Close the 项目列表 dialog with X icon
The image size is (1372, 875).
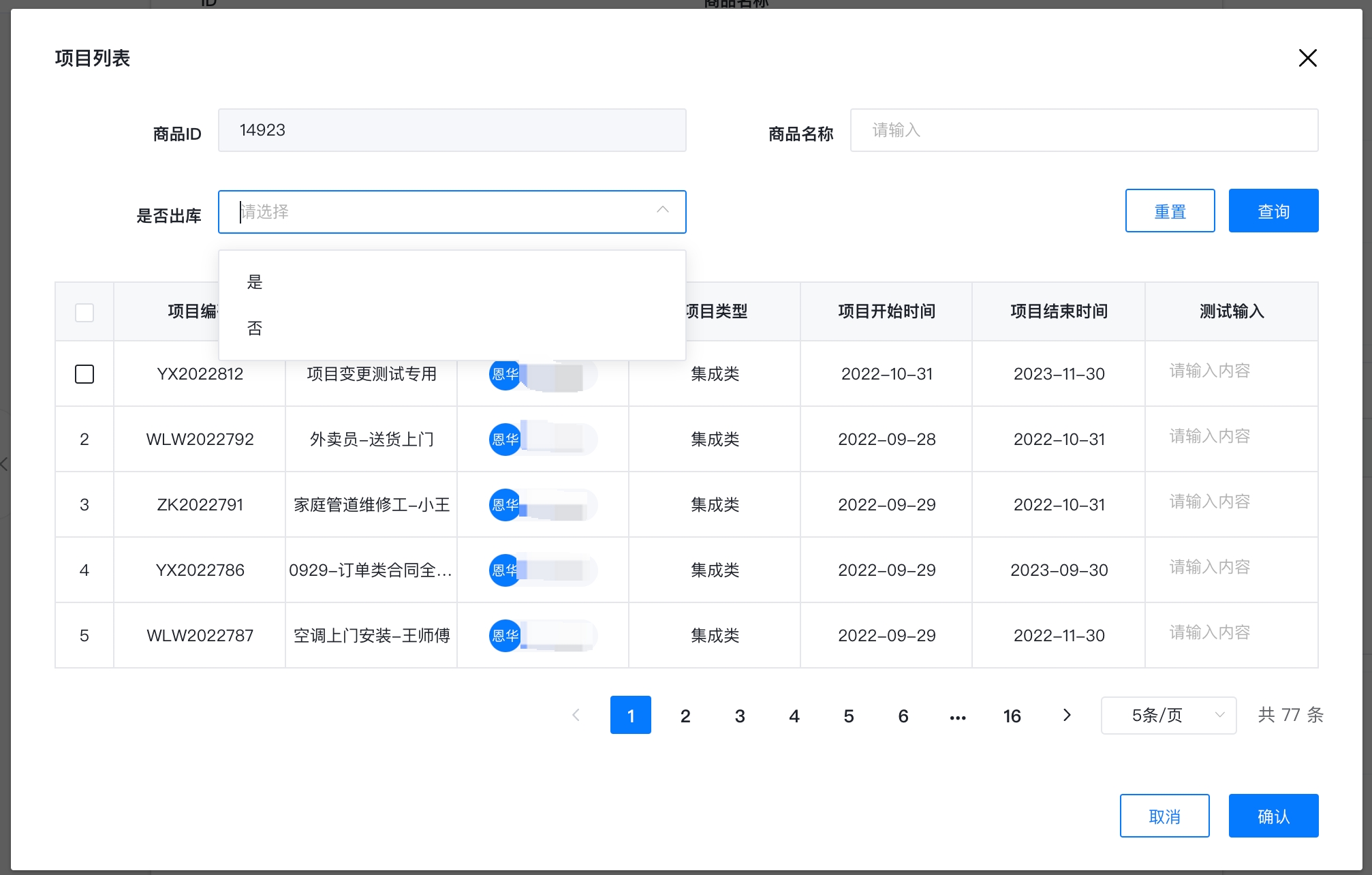pyautogui.click(x=1307, y=58)
